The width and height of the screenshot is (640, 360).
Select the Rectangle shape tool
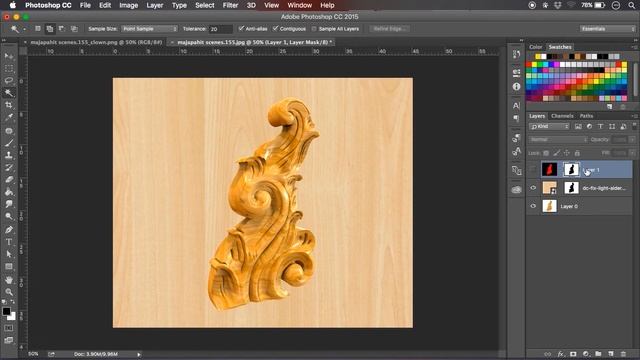point(9,267)
